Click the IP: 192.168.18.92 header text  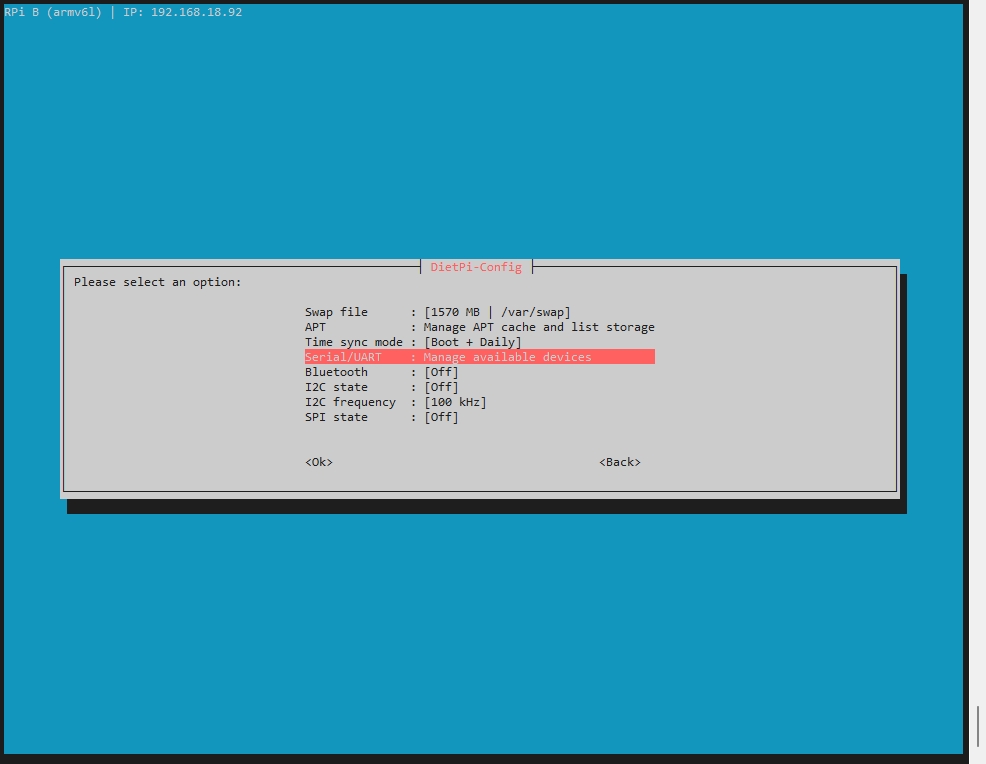(182, 12)
